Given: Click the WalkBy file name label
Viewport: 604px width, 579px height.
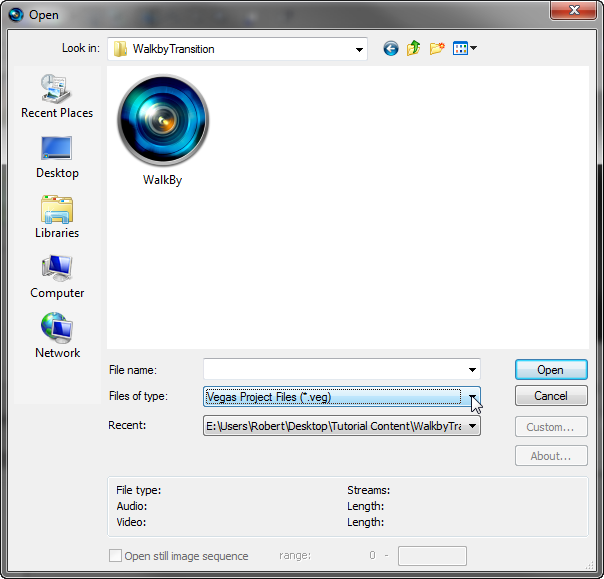Looking at the screenshot, I should 162,180.
